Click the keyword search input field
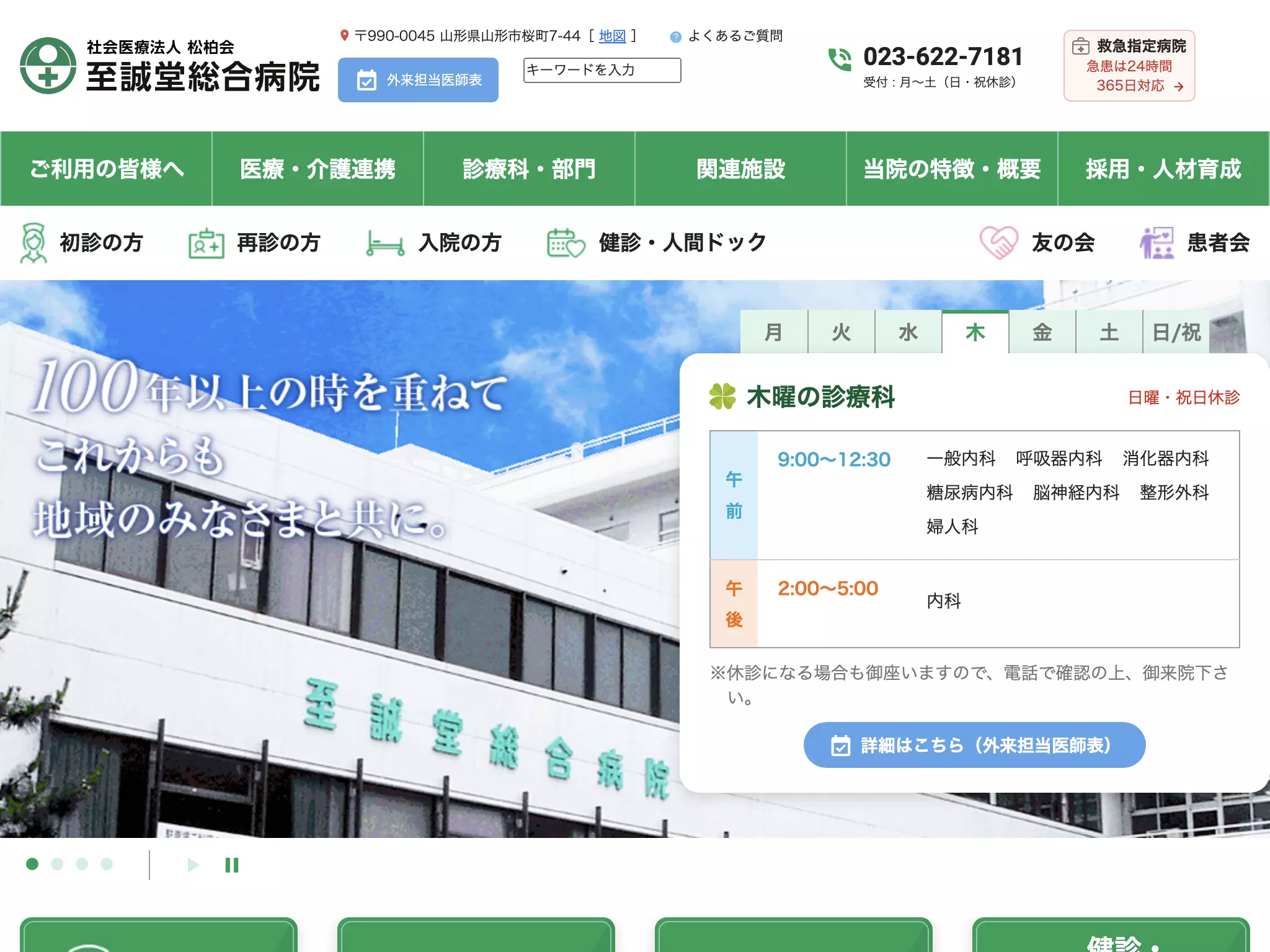 point(602,70)
